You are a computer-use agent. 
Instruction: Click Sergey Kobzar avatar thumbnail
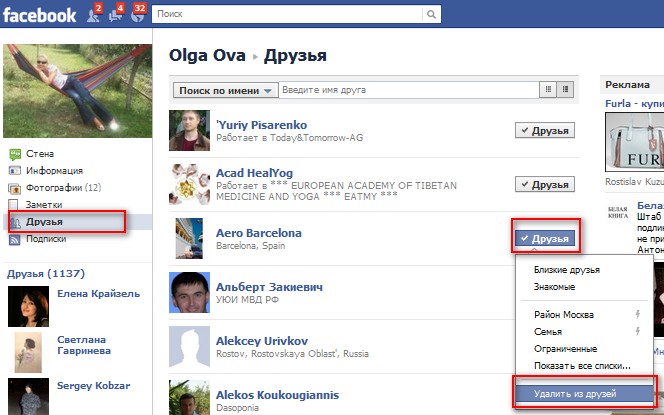pos(28,396)
